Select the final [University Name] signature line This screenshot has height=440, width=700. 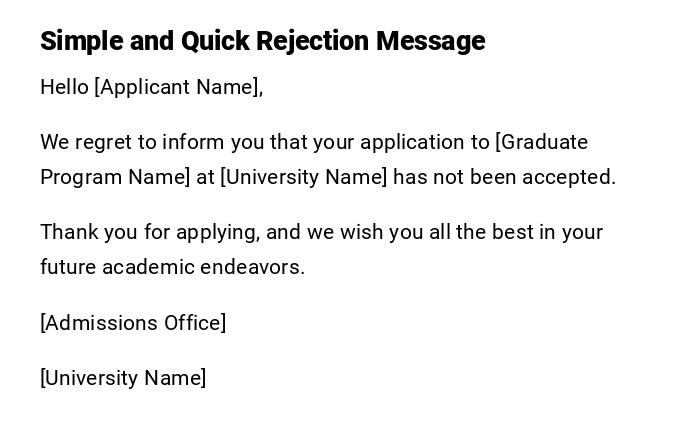click(x=123, y=378)
